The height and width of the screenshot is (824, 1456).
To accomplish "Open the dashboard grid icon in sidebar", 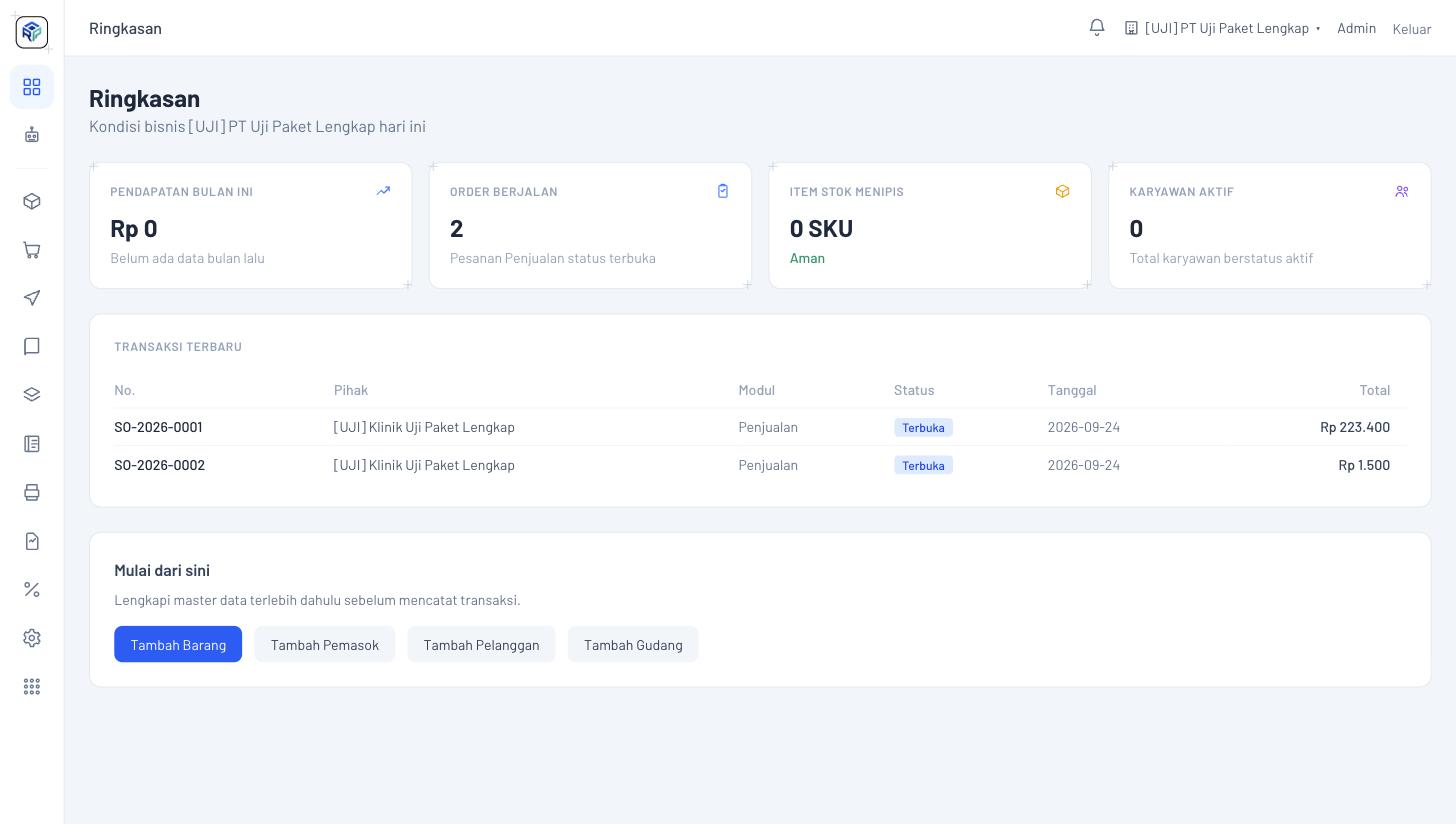I will [32, 87].
